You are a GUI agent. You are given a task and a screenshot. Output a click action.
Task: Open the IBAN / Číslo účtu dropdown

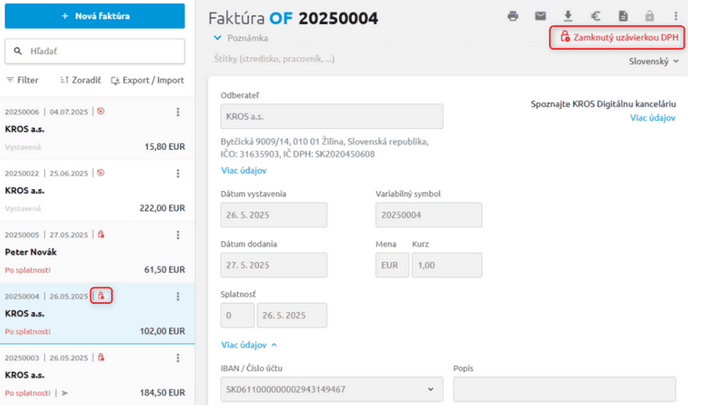pos(331,388)
